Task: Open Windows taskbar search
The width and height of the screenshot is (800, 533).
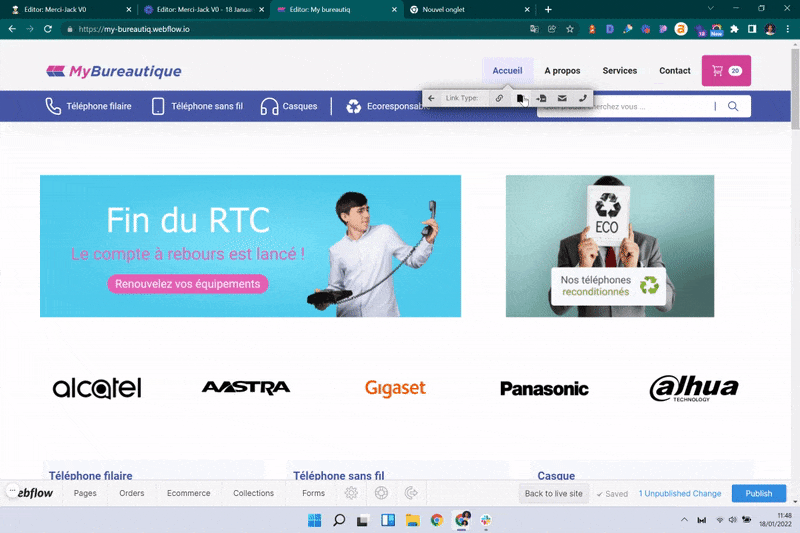Action: (x=339, y=520)
